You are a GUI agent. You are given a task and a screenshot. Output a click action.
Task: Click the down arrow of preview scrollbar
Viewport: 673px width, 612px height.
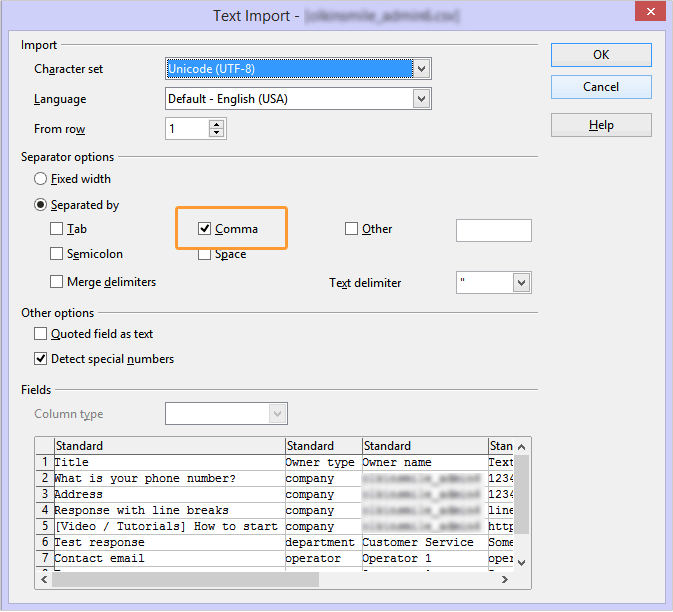click(x=521, y=563)
